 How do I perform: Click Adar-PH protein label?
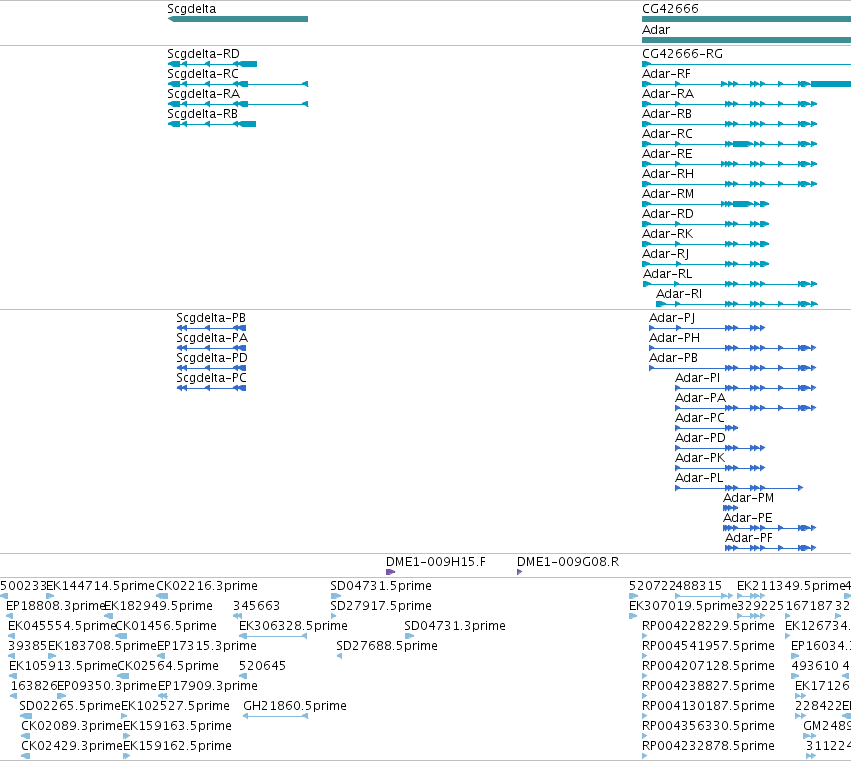click(675, 338)
